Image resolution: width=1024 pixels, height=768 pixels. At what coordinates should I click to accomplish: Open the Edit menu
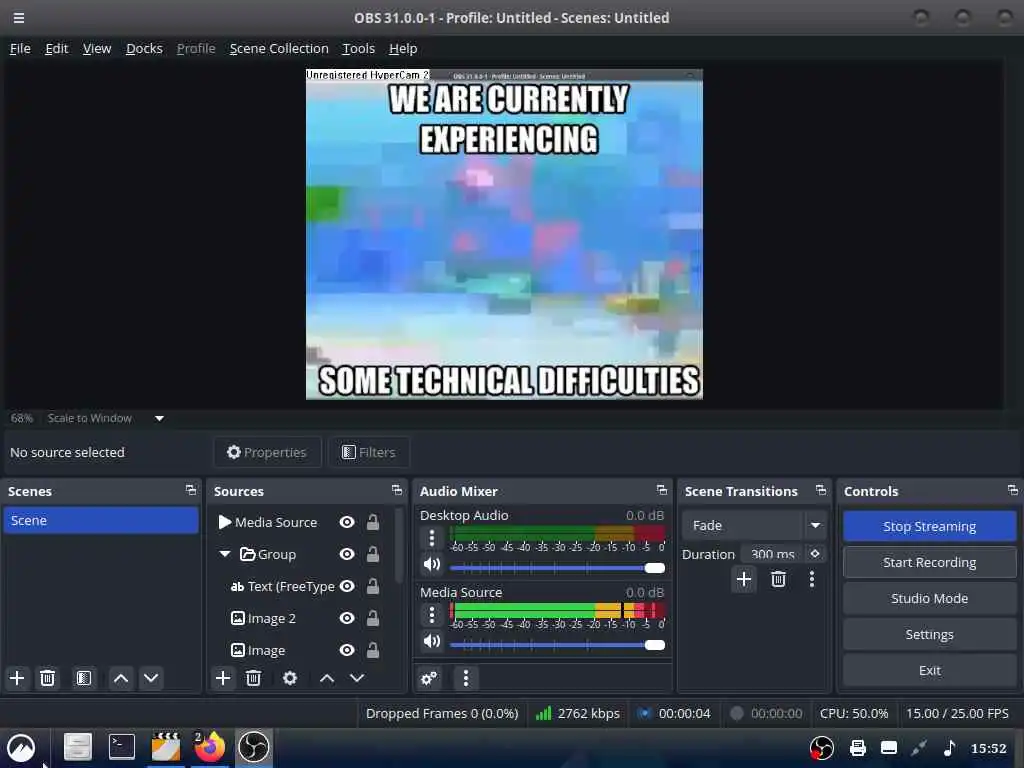tap(57, 48)
